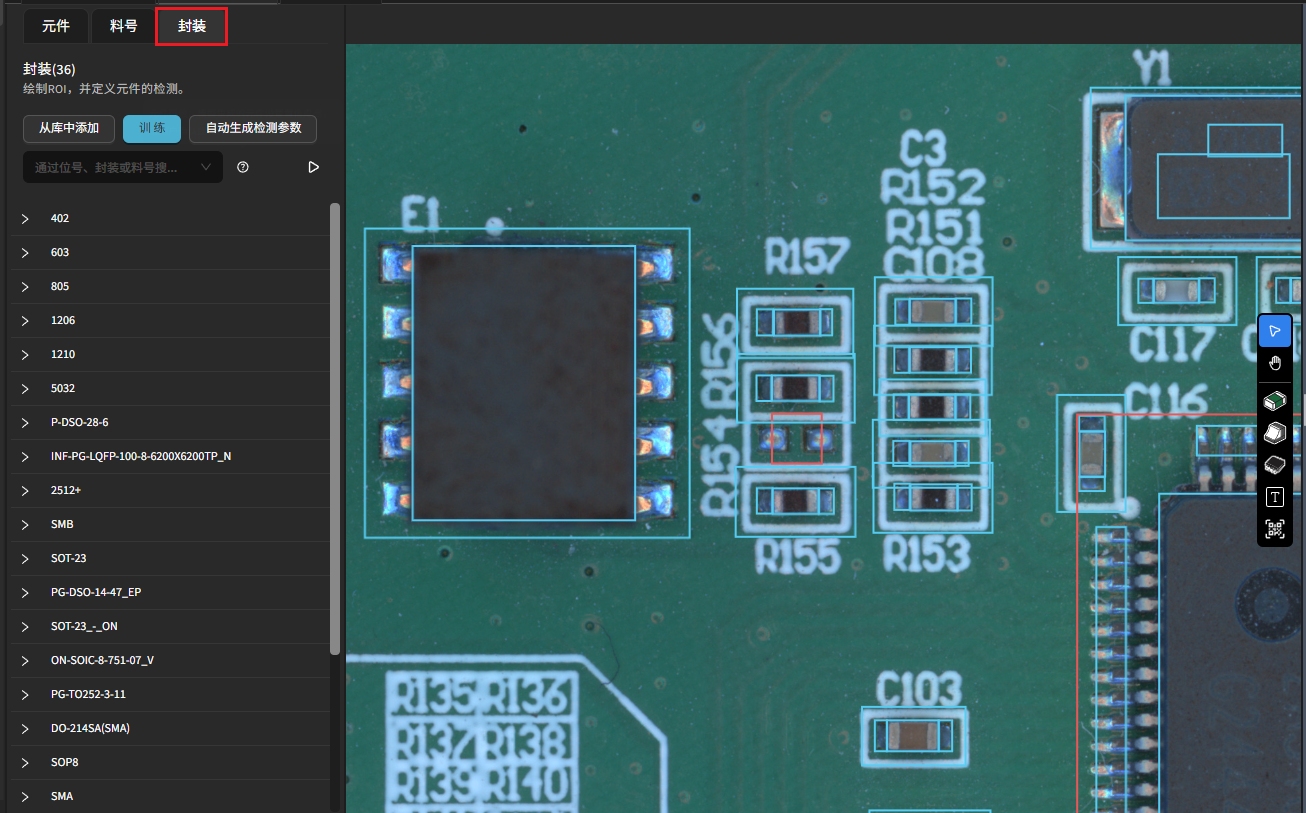Pick the white angled component tool
Screen dimensions: 1306x813
1274,433
